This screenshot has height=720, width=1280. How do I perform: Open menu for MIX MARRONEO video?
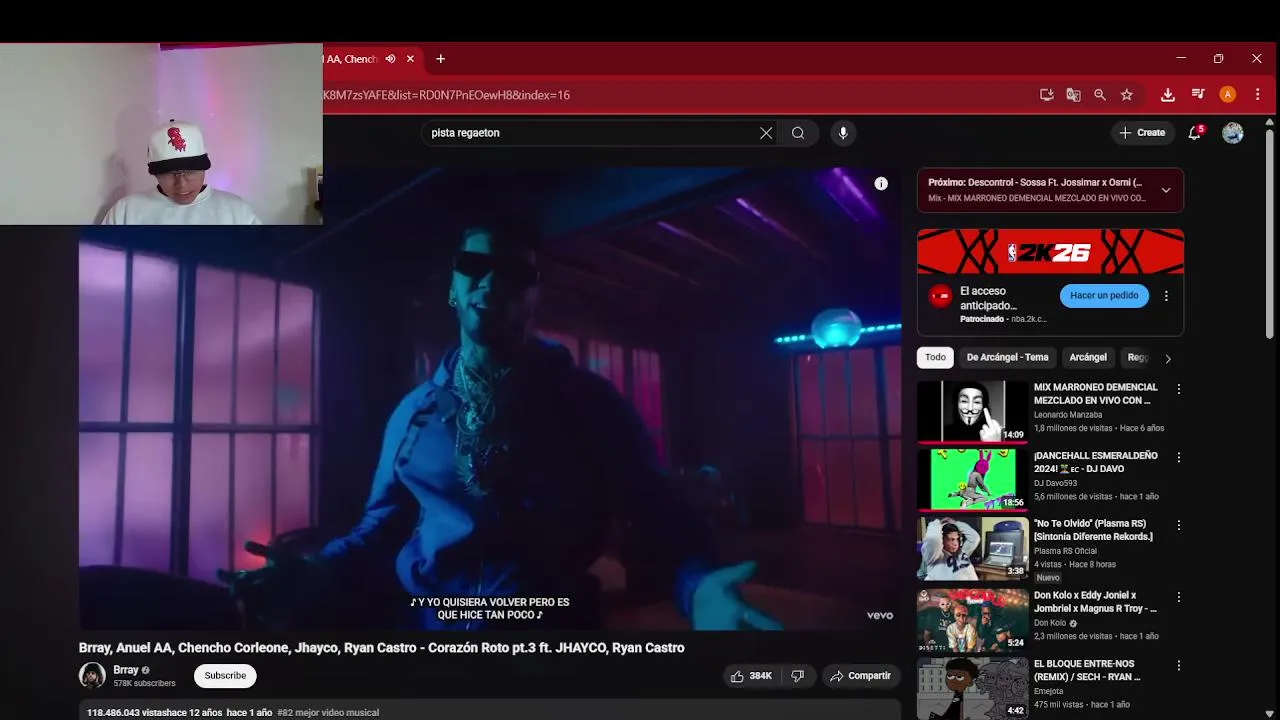click(x=1179, y=389)
